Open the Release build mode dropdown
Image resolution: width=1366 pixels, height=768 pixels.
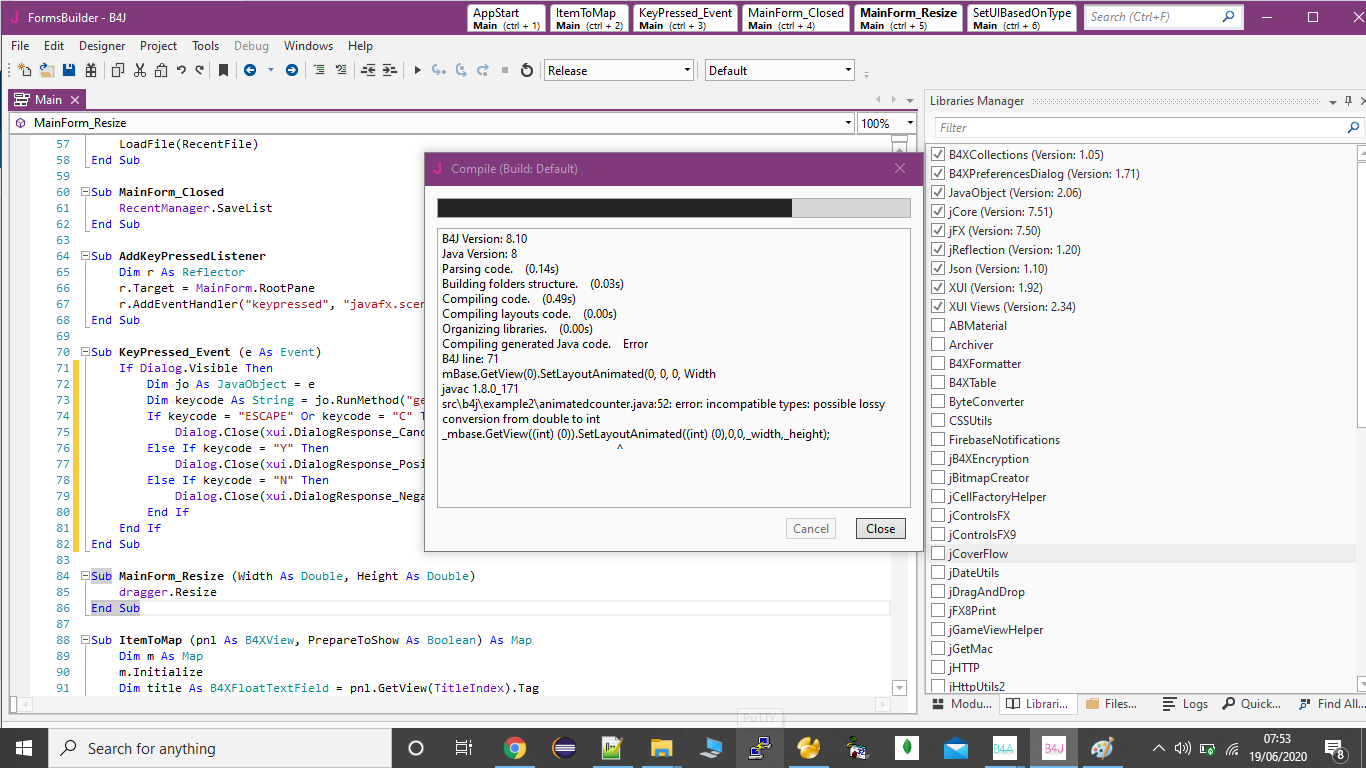[686, 71]
